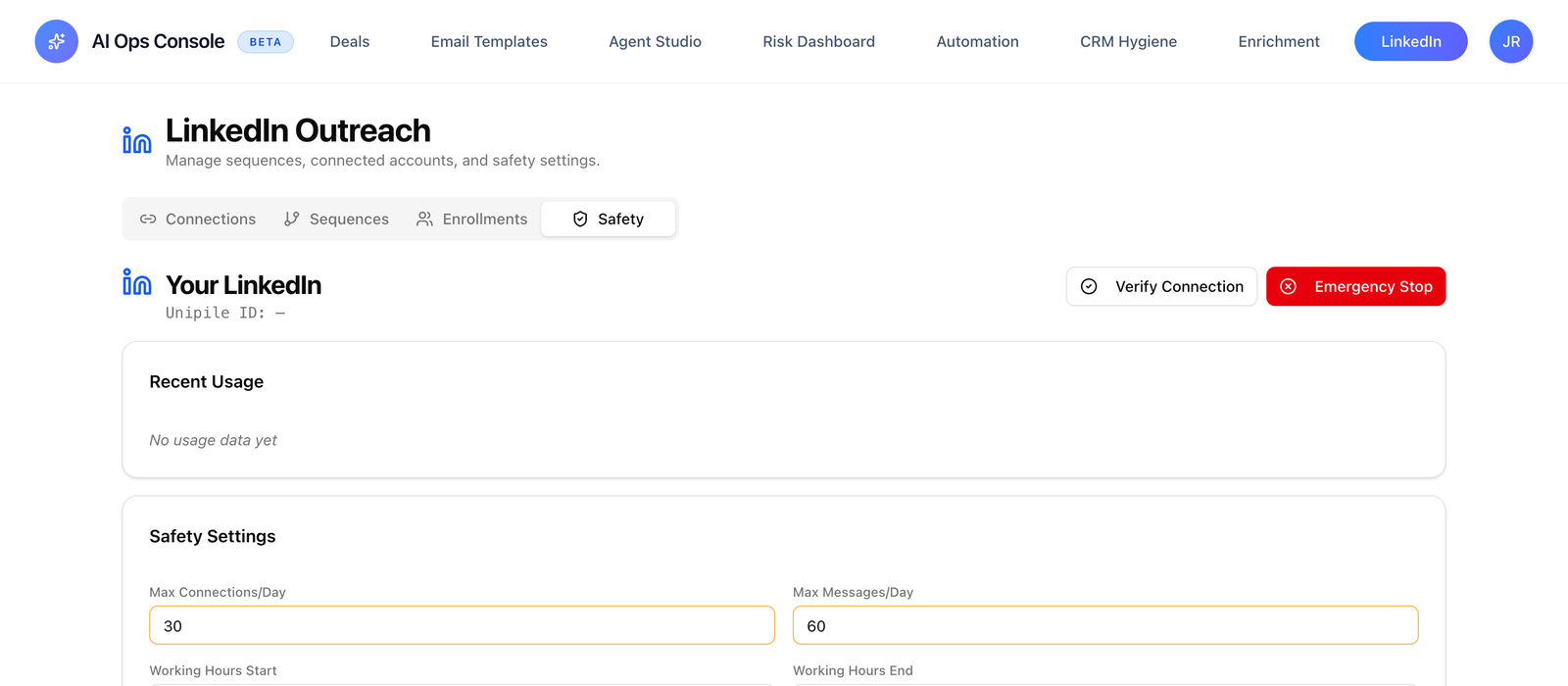This screenshot has height=686, width=1568.
Task: Click the Verify Connection button
Action: (x=1161, y=286)
